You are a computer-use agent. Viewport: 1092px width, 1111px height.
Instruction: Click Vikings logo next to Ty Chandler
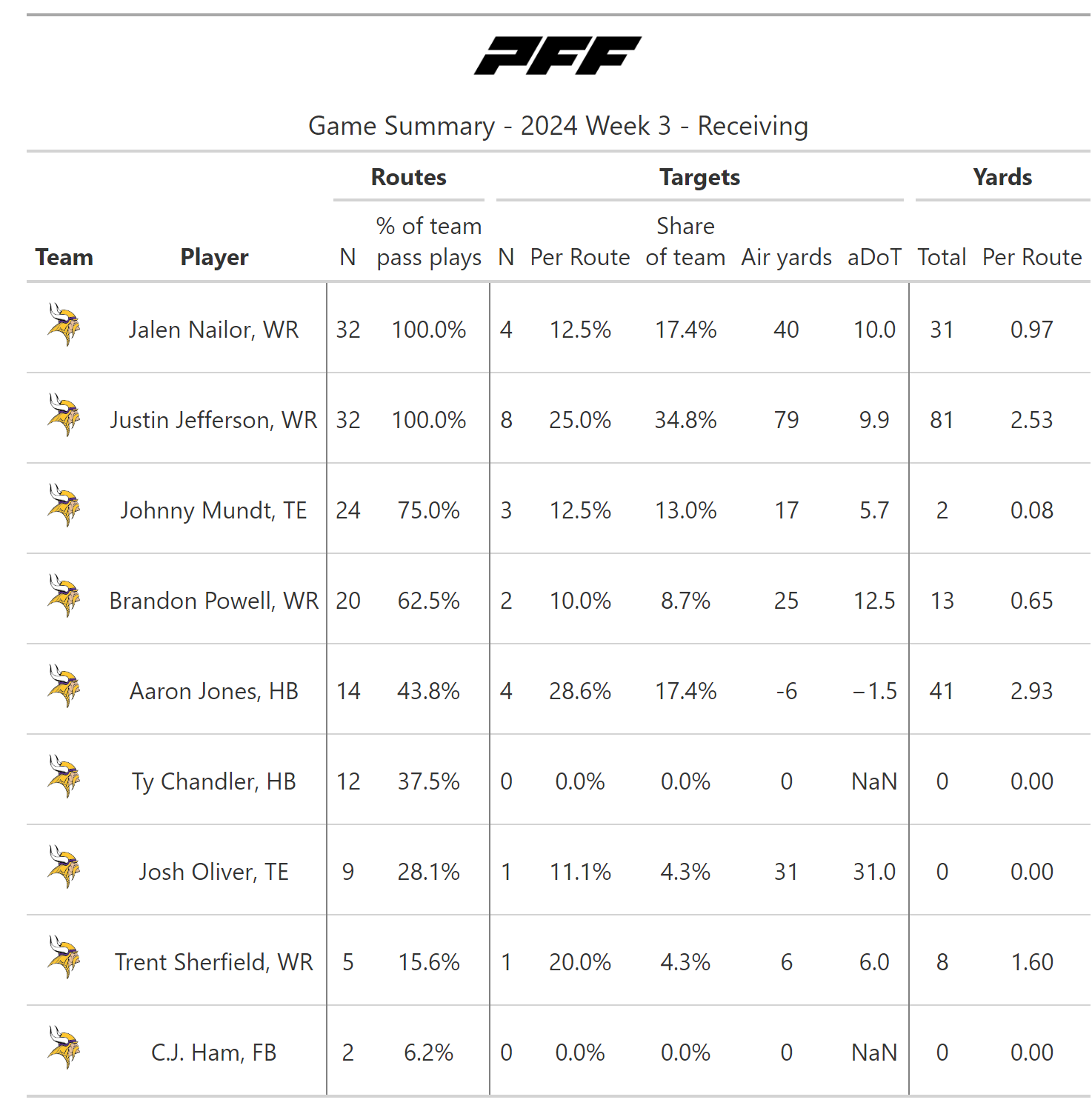tap(64, 776)
